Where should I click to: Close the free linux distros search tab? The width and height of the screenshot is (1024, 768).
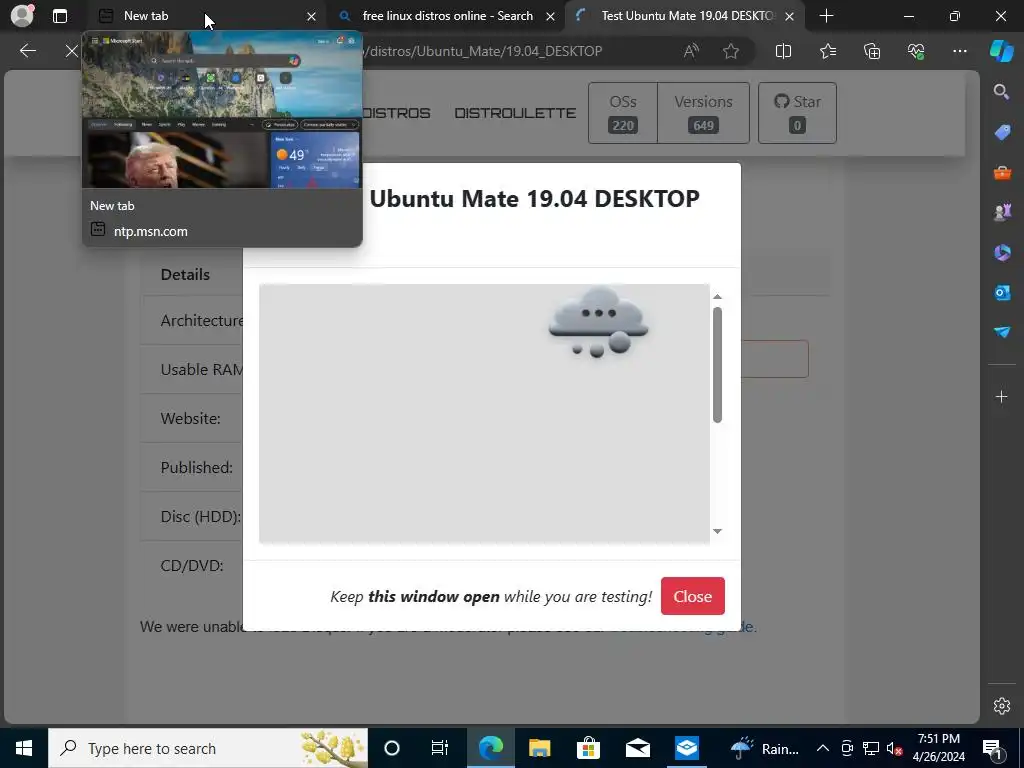pos(551,16)
